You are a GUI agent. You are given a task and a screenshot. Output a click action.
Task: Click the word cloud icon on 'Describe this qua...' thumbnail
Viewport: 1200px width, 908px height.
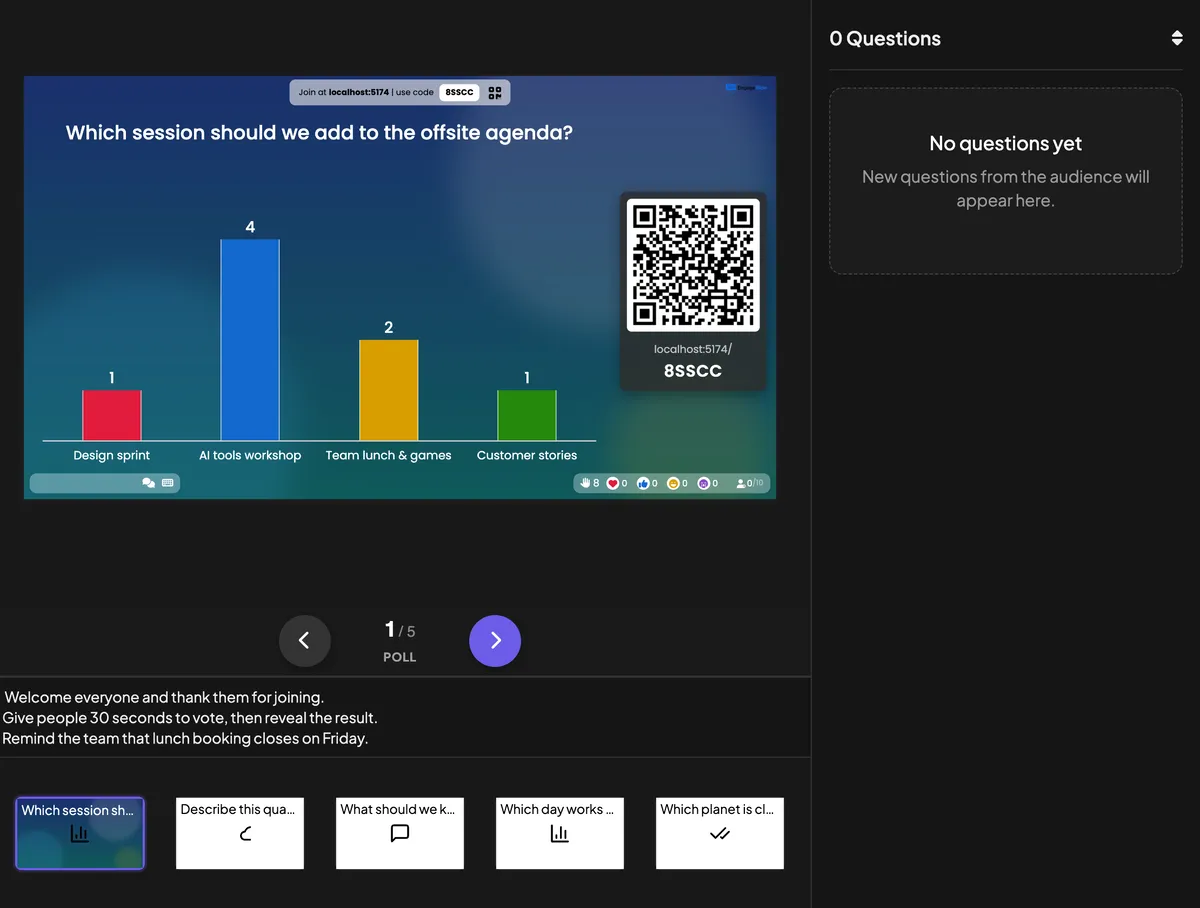point(246,833)
